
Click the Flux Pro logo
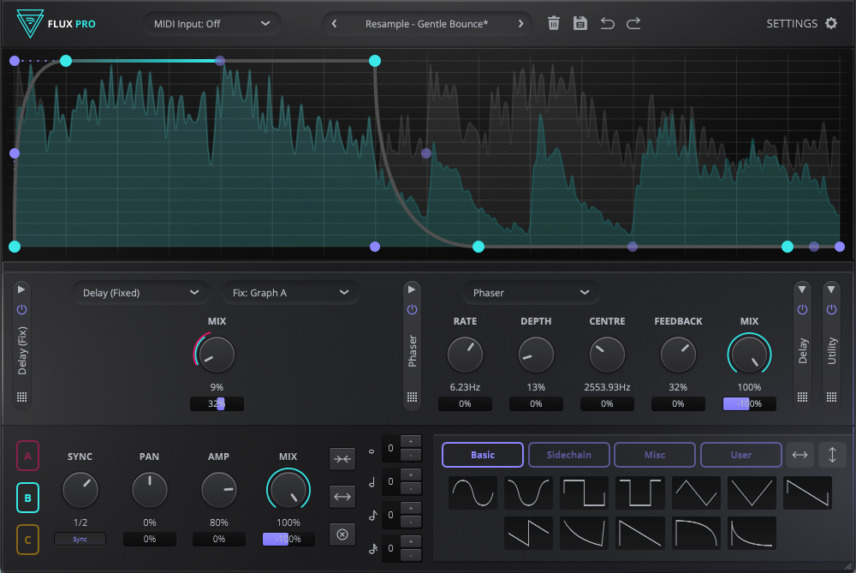[29, 24]
